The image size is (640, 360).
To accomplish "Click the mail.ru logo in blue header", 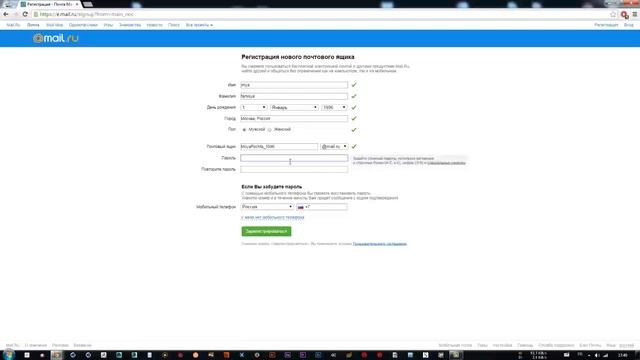I will (x=56, y=38).
